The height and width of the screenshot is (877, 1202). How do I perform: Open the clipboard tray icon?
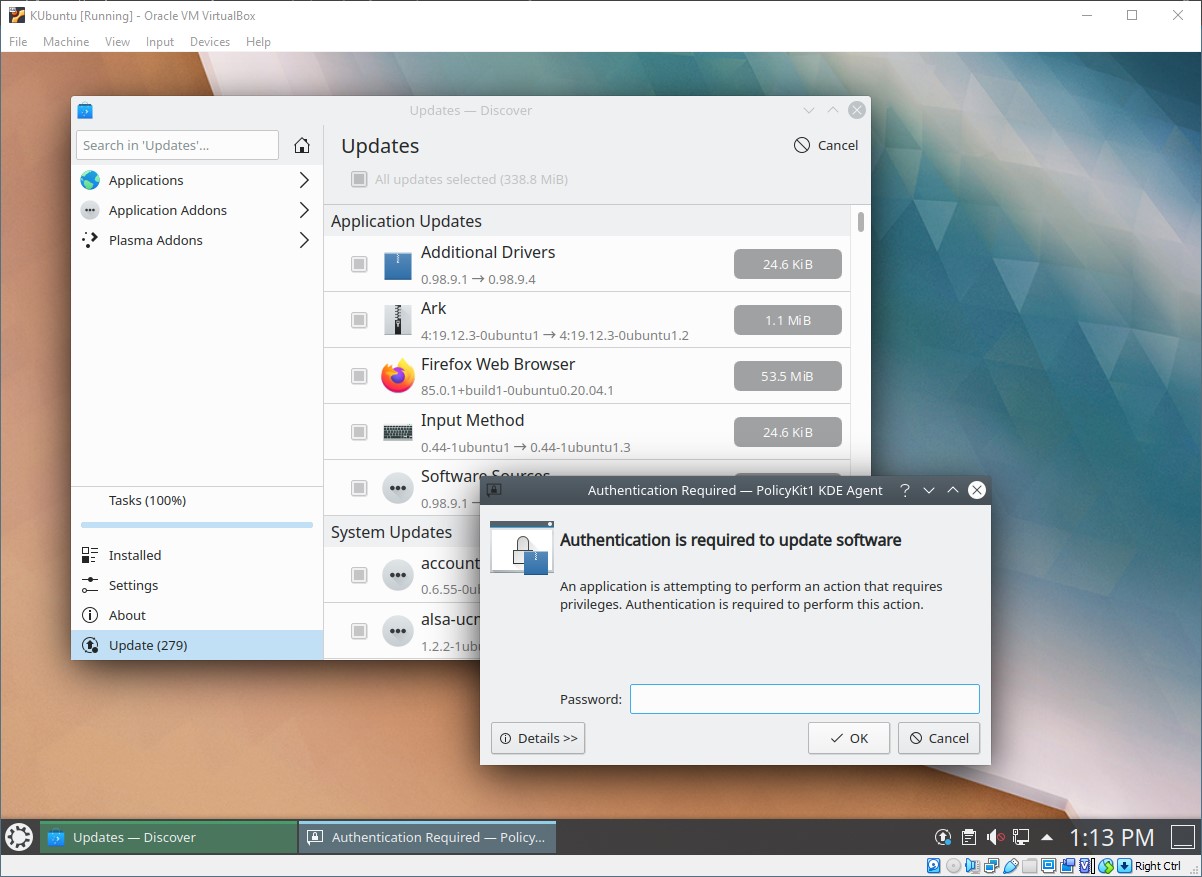pos(968,837)
